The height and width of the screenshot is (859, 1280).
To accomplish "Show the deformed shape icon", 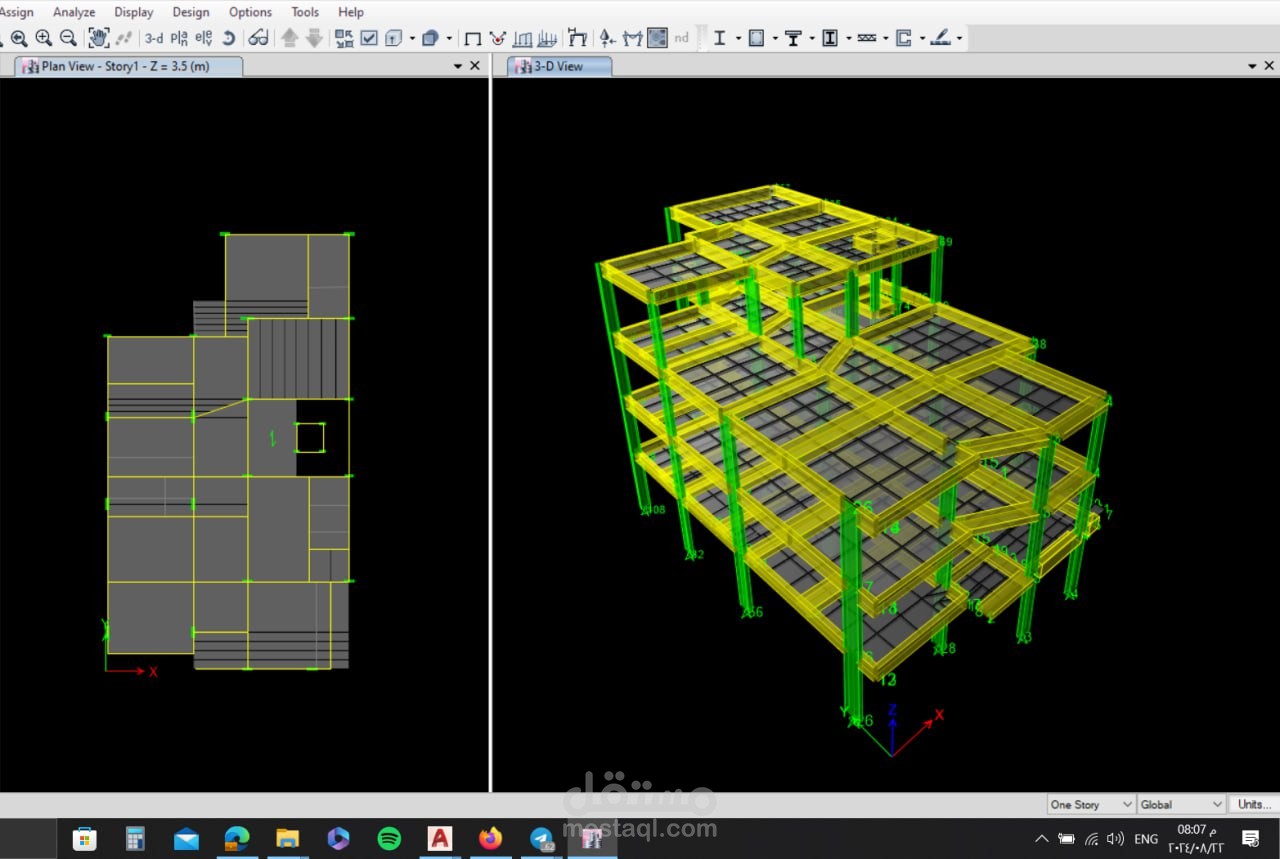I will [x=521, y=38].
